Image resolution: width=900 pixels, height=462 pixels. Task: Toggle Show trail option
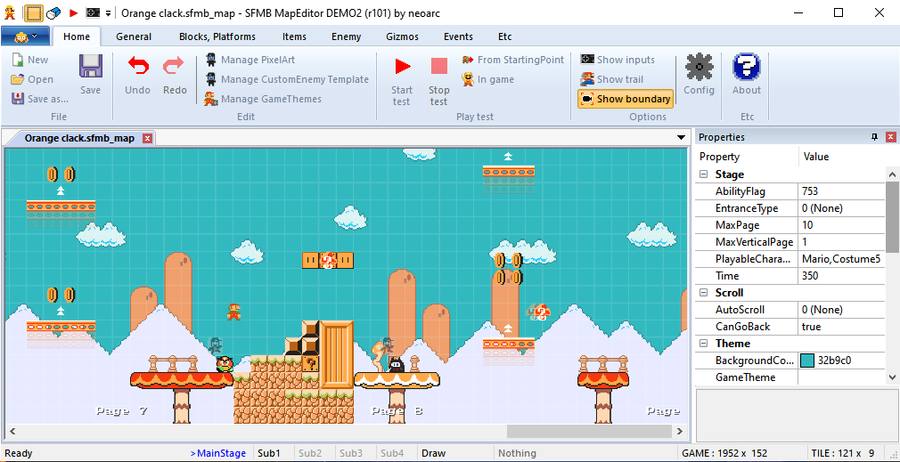612,79
